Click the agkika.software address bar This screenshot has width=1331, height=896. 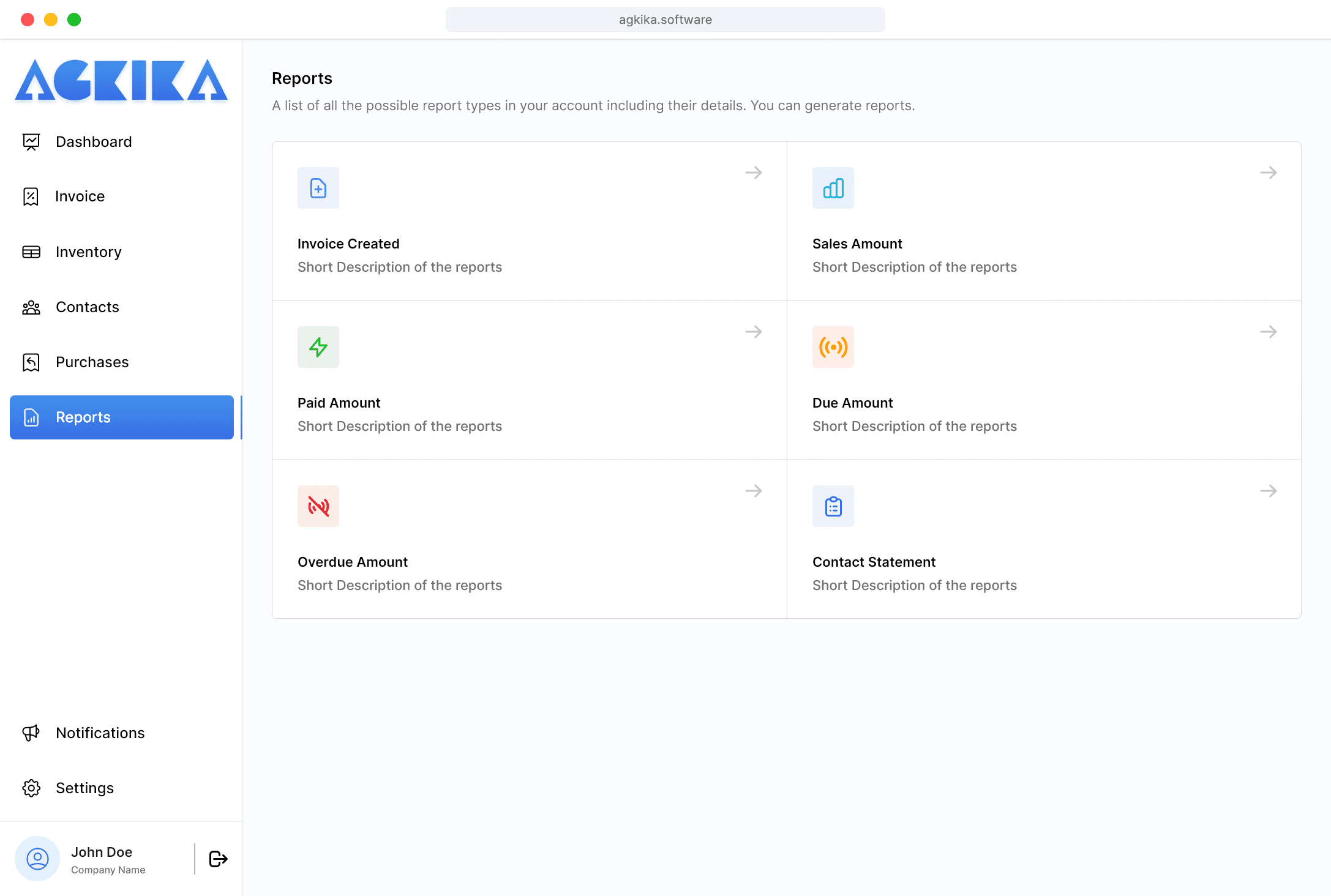pos(665,20)
